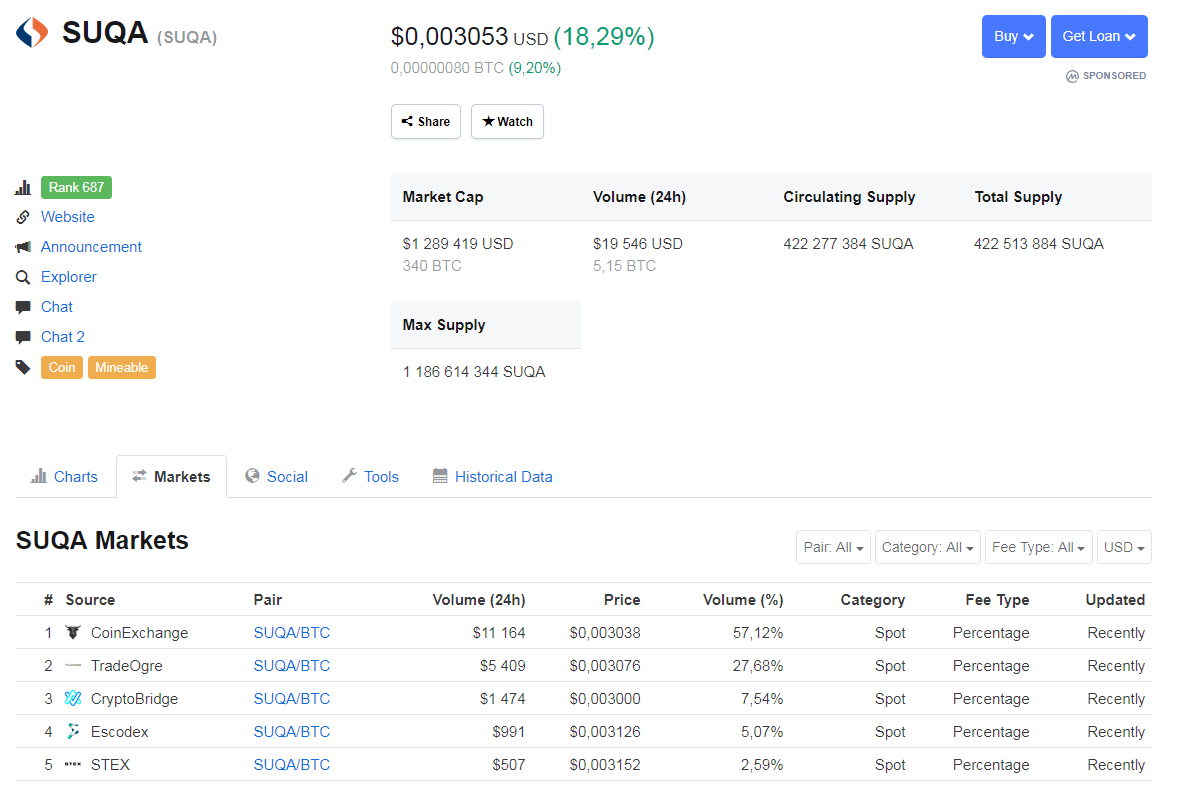Open the Social tab

pyautogui.click(x=276, y=476)
